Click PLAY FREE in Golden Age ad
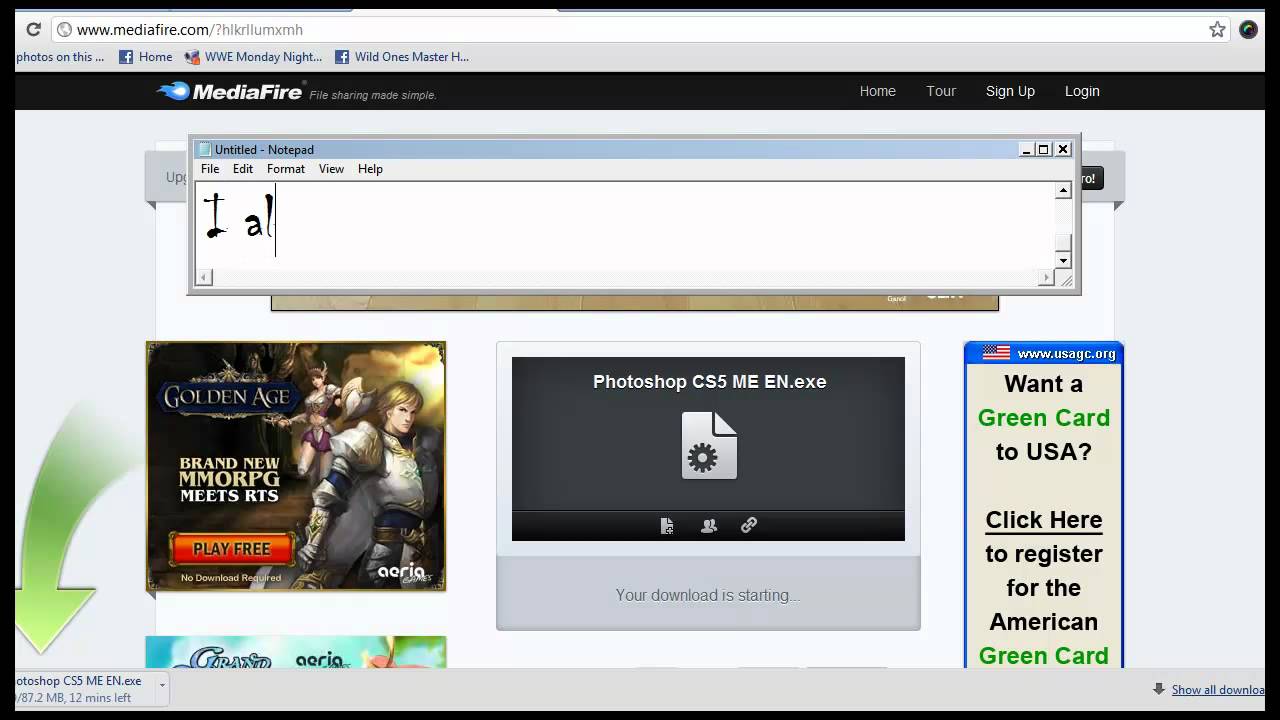Screen dimensions: 1280x720 (x=232, y=549)
